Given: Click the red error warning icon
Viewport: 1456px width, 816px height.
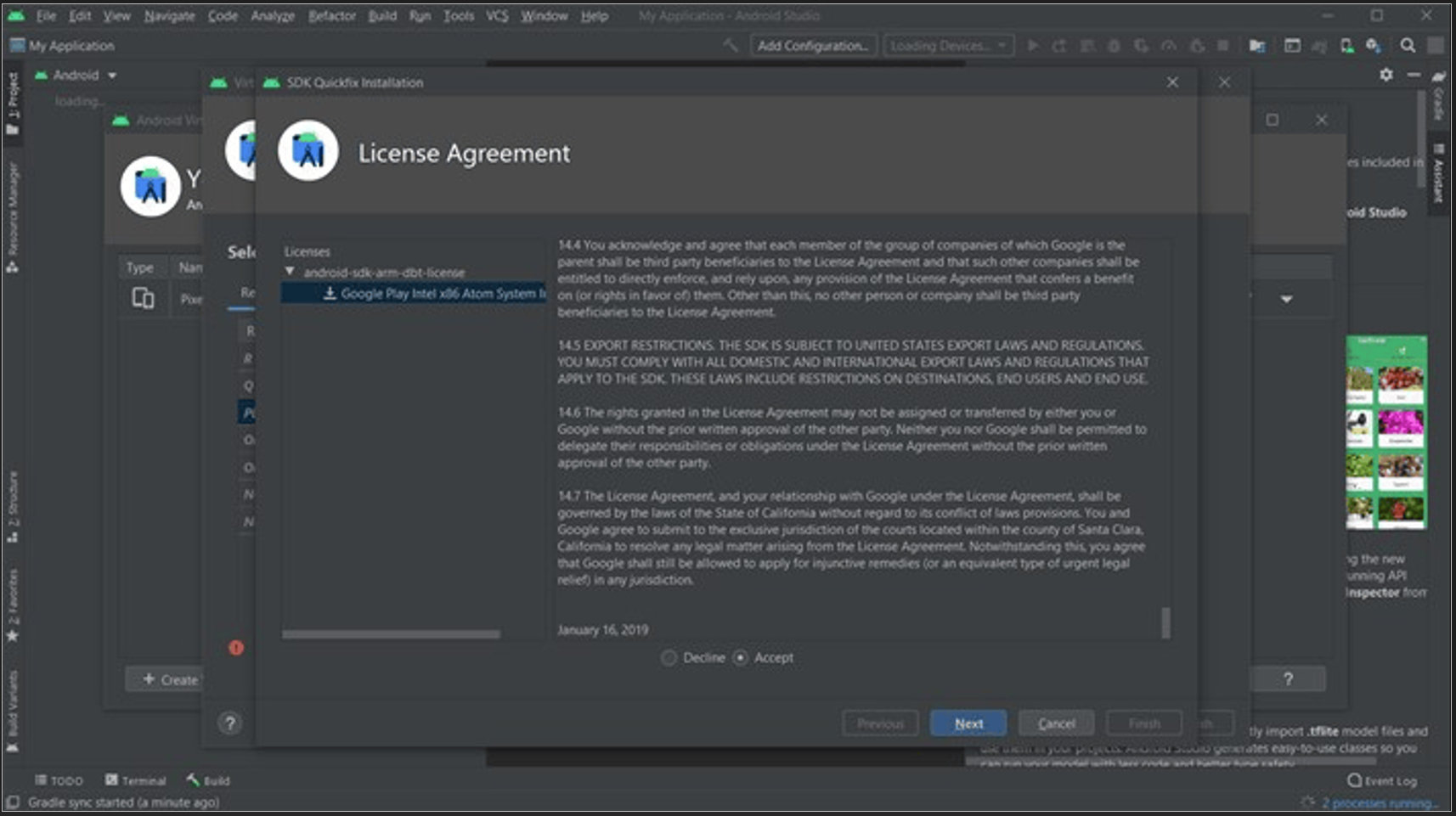Looking at the screenshot, I should pos(236,648).
